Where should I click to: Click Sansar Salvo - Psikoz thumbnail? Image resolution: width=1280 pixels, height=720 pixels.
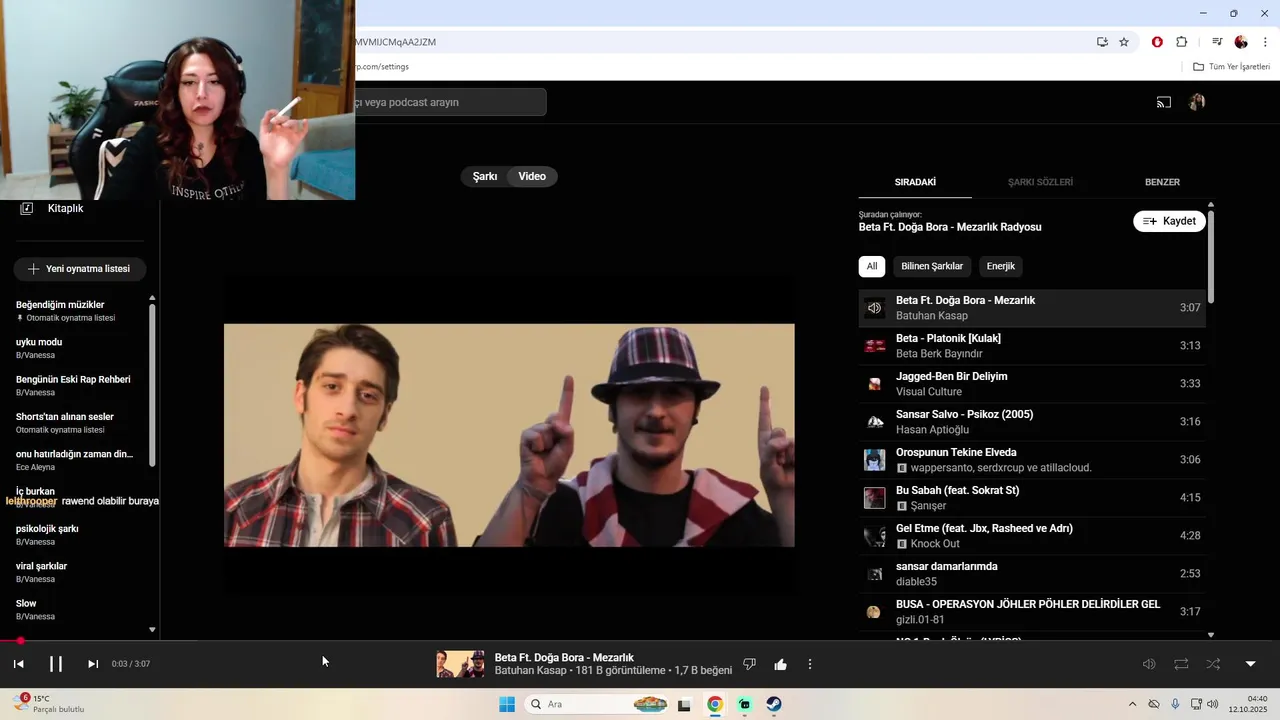875,422
